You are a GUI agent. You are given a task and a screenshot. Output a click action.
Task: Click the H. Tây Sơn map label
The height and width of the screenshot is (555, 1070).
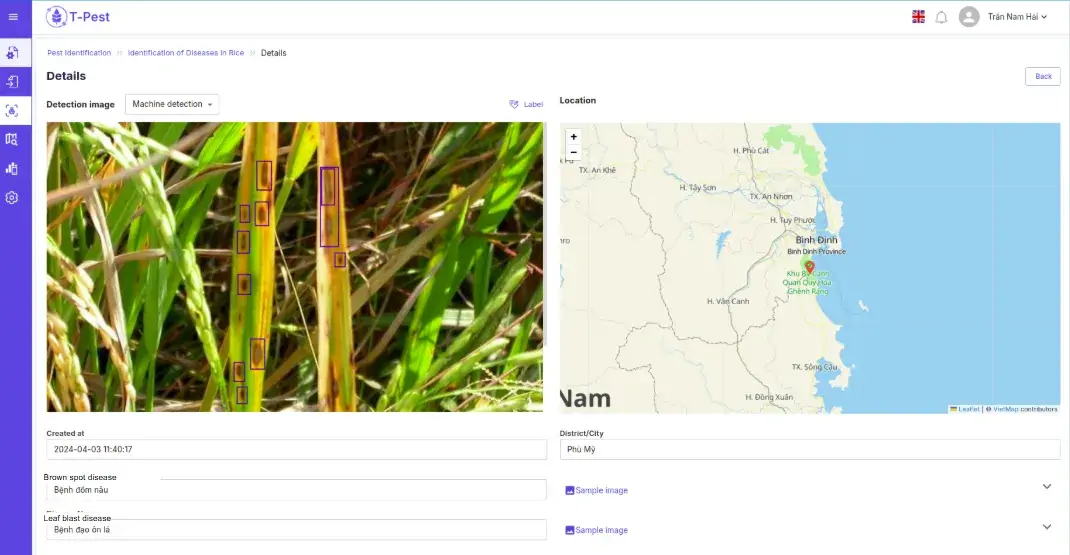[x=697, y=188]
